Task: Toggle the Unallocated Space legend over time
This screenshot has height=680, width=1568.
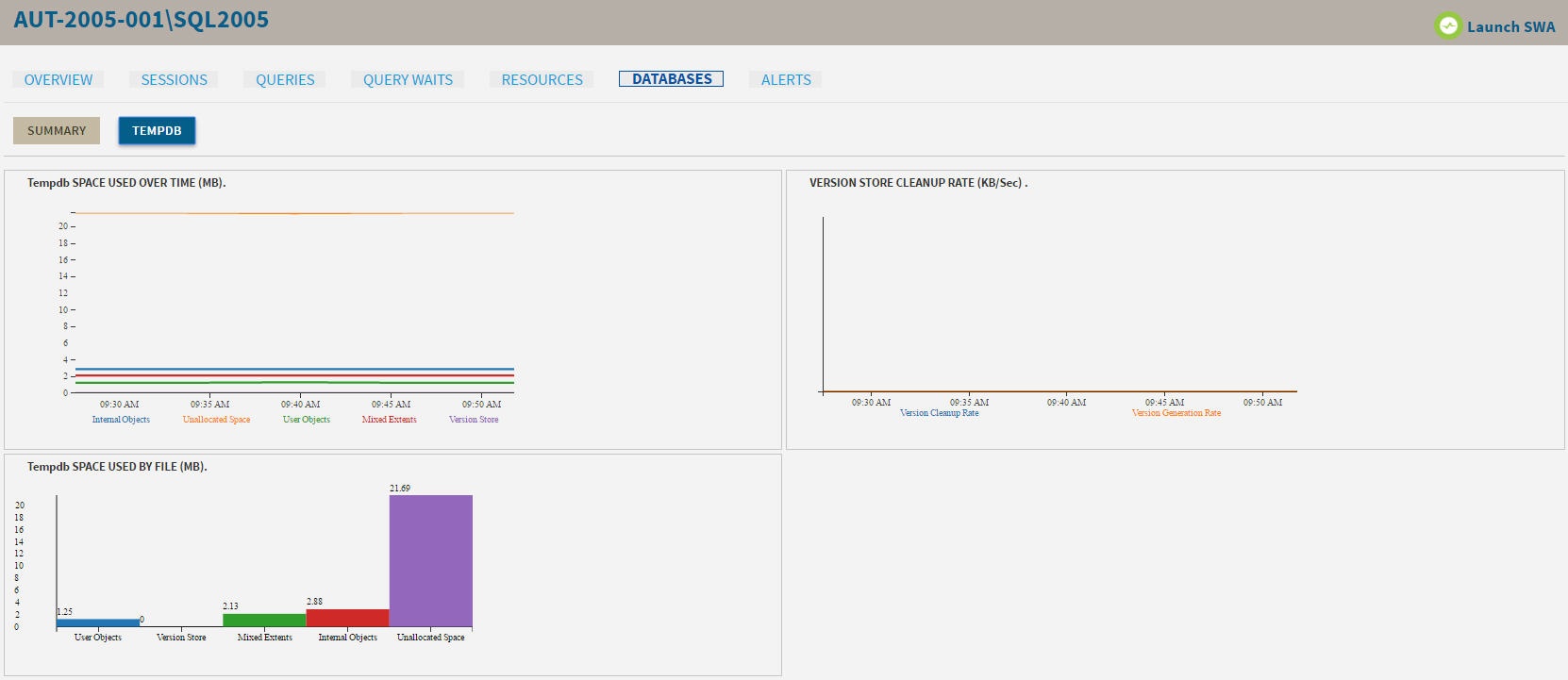Action: coord(216,420)
